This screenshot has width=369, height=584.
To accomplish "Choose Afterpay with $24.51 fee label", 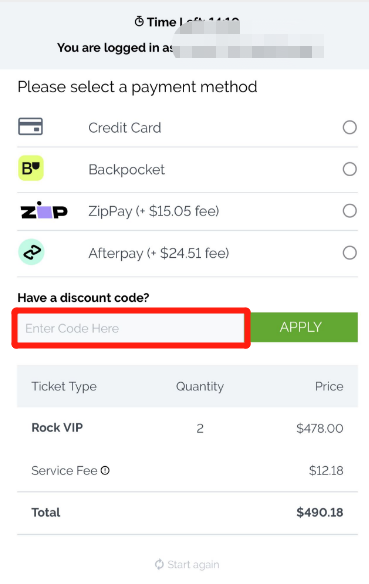I will point(159,253).
